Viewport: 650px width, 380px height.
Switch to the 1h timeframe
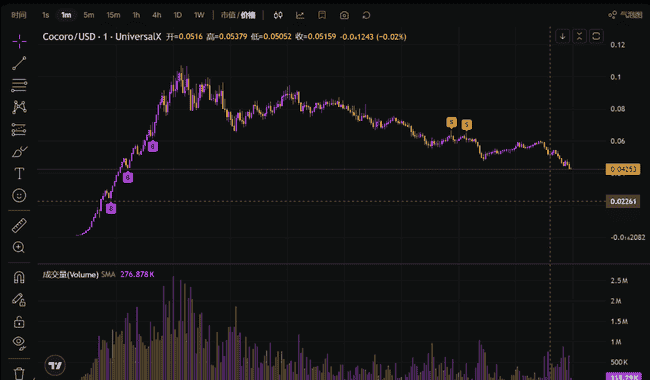click(136, 15)
